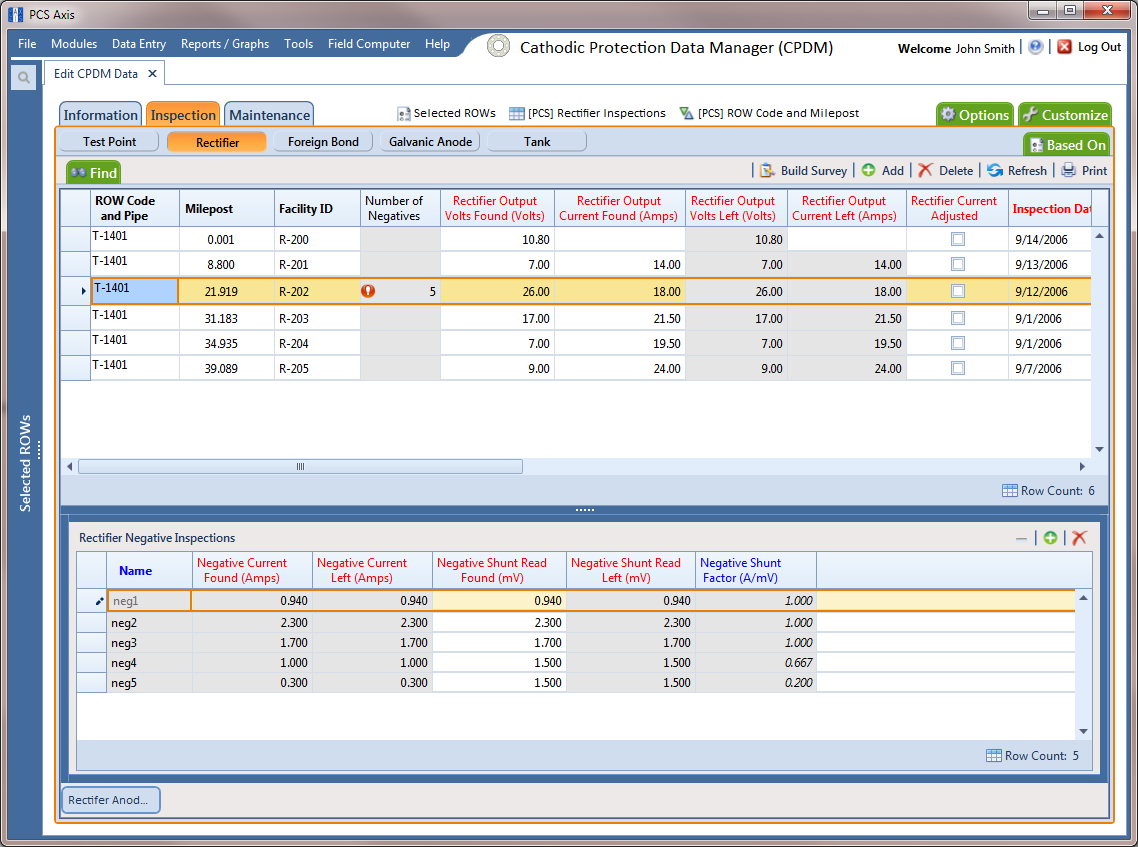
Task: Click the green Find button
Action: pos(94,173)
